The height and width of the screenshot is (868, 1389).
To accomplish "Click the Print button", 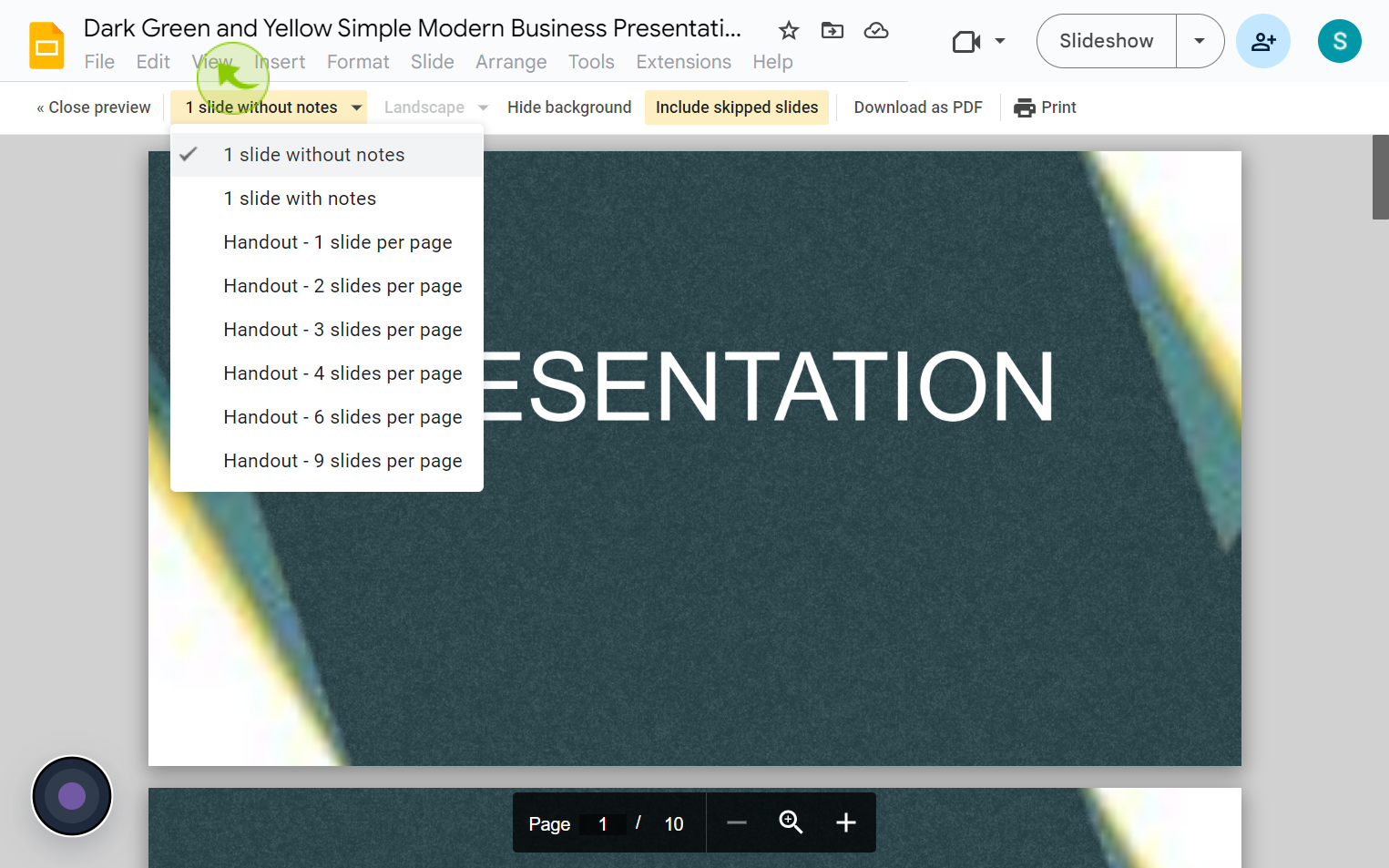I will [1045, 107].
